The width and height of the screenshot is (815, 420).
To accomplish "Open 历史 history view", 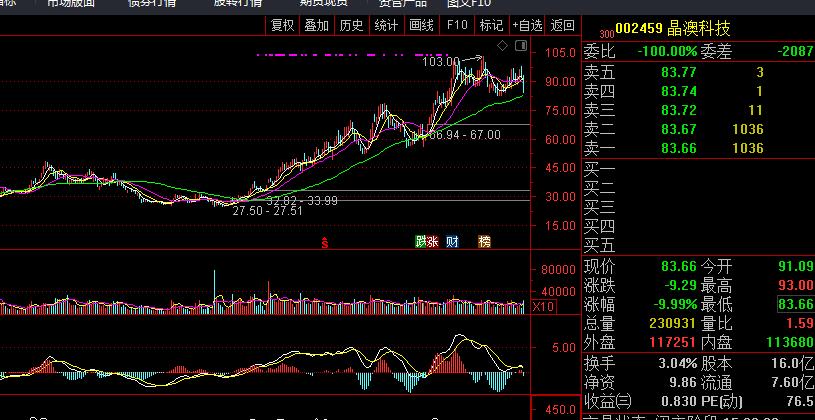I will 351,25.
